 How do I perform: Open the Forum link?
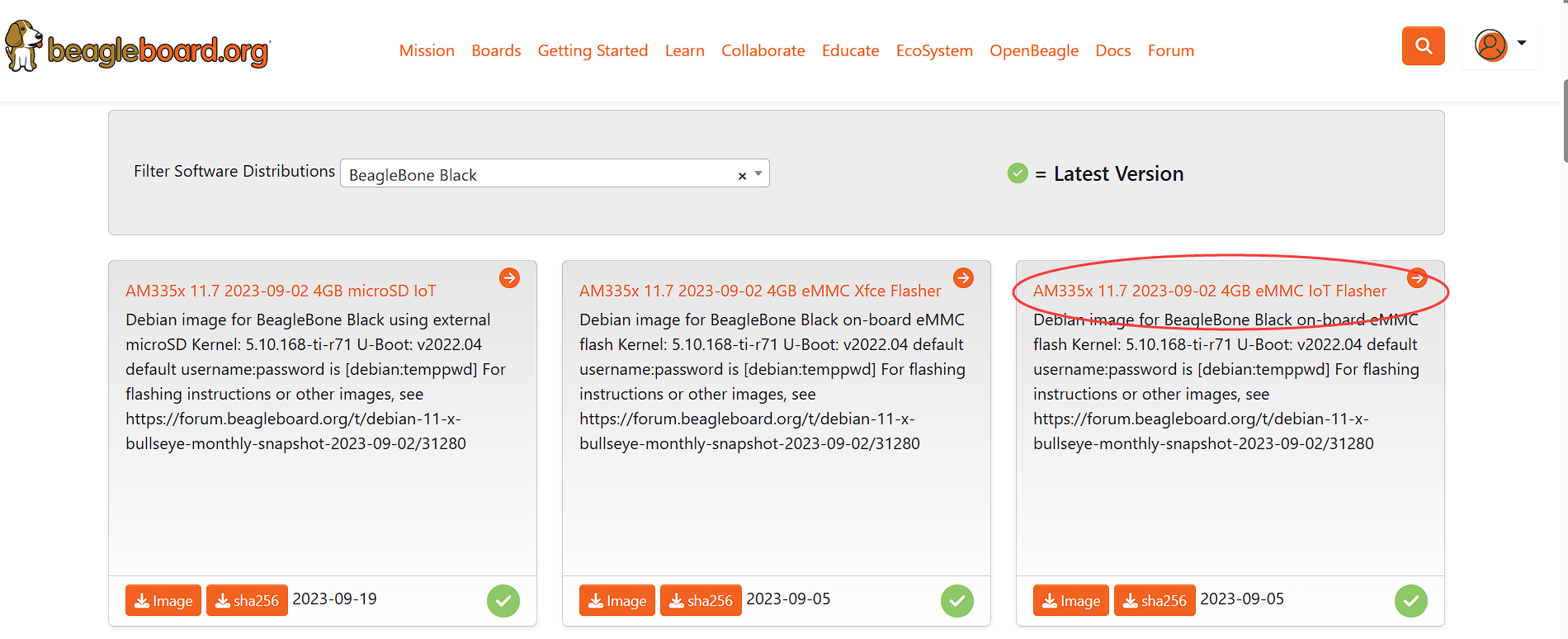tap(1170, 50)
